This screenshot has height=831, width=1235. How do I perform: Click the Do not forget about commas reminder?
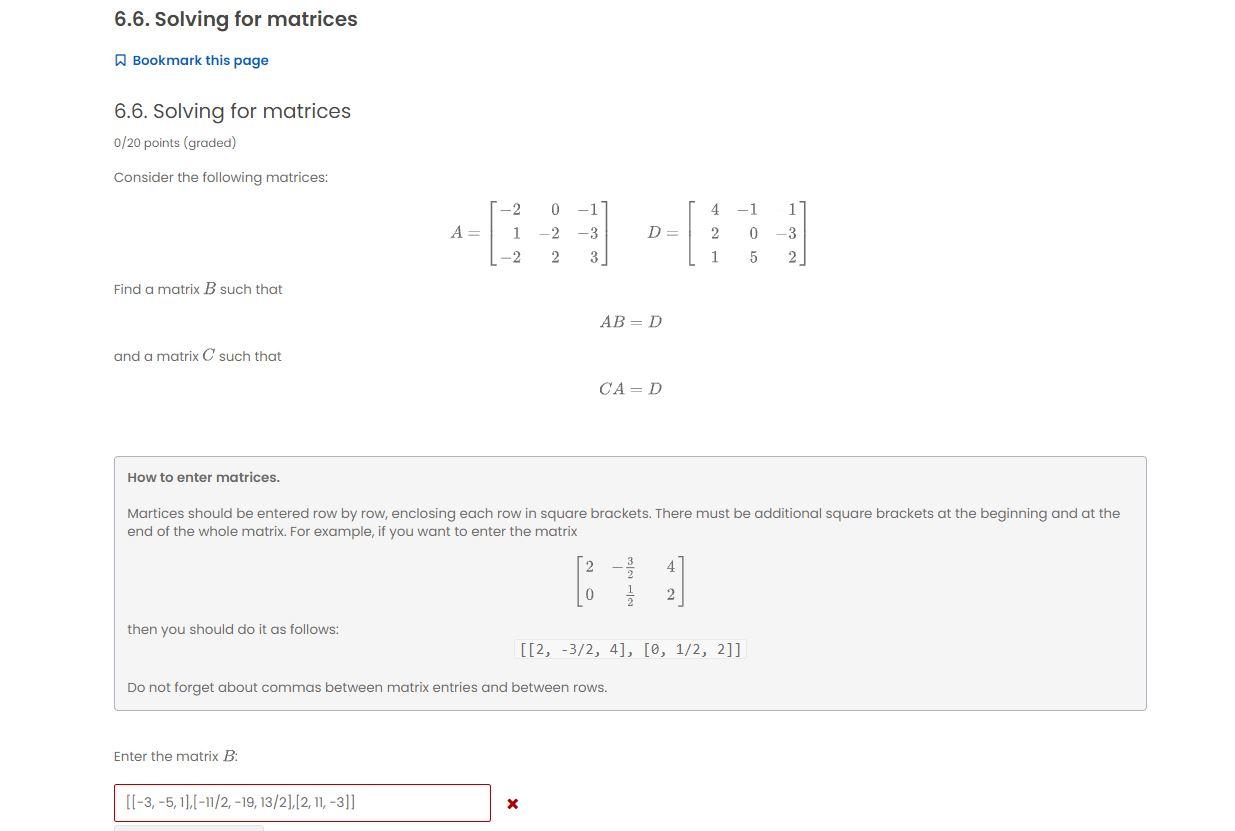point(367,687)
